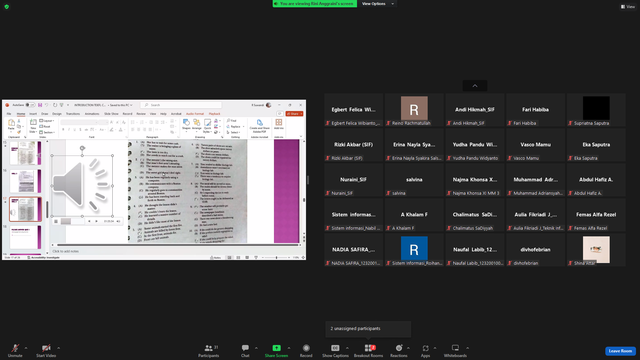Image resolution: width=640 pixels, height=360 pixels.
Task: Expand audio options caret next to Unmute
Action: [26, 348]
